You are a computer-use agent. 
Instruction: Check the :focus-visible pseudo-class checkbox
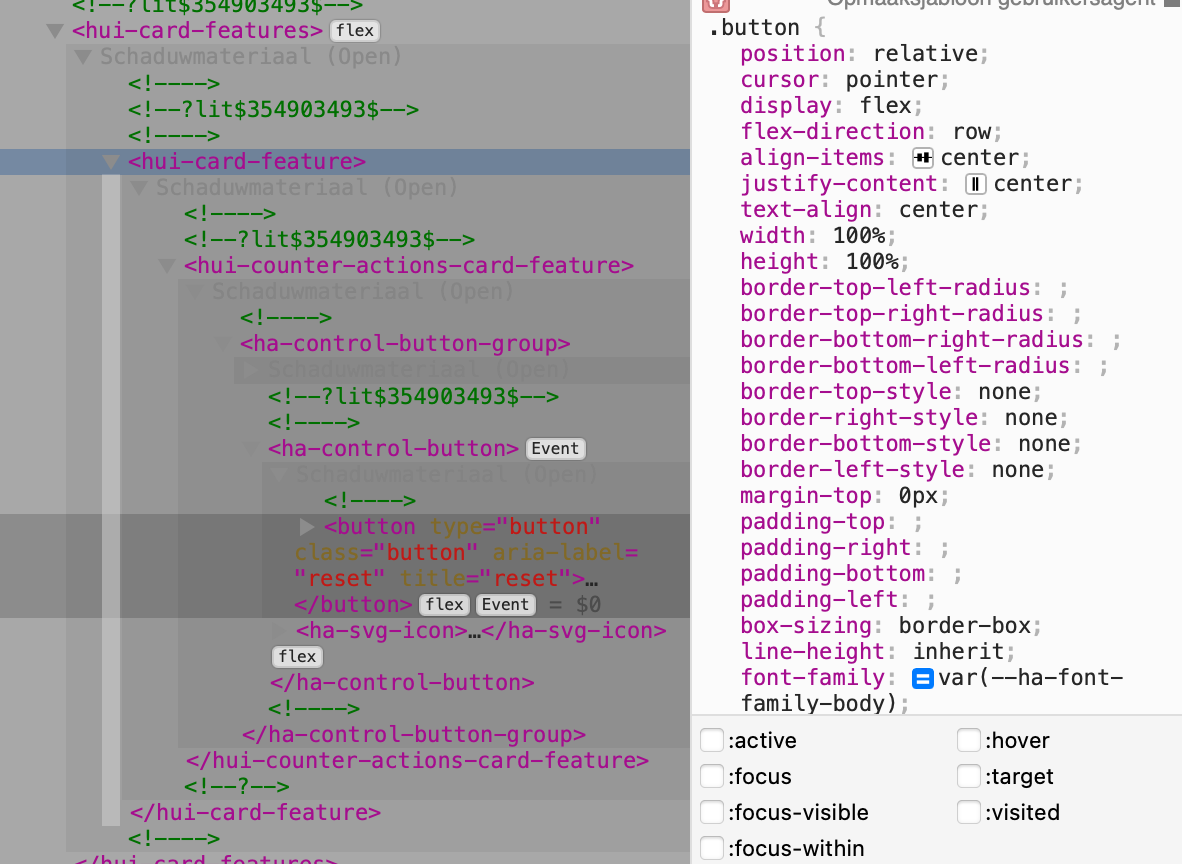(712, 812)
